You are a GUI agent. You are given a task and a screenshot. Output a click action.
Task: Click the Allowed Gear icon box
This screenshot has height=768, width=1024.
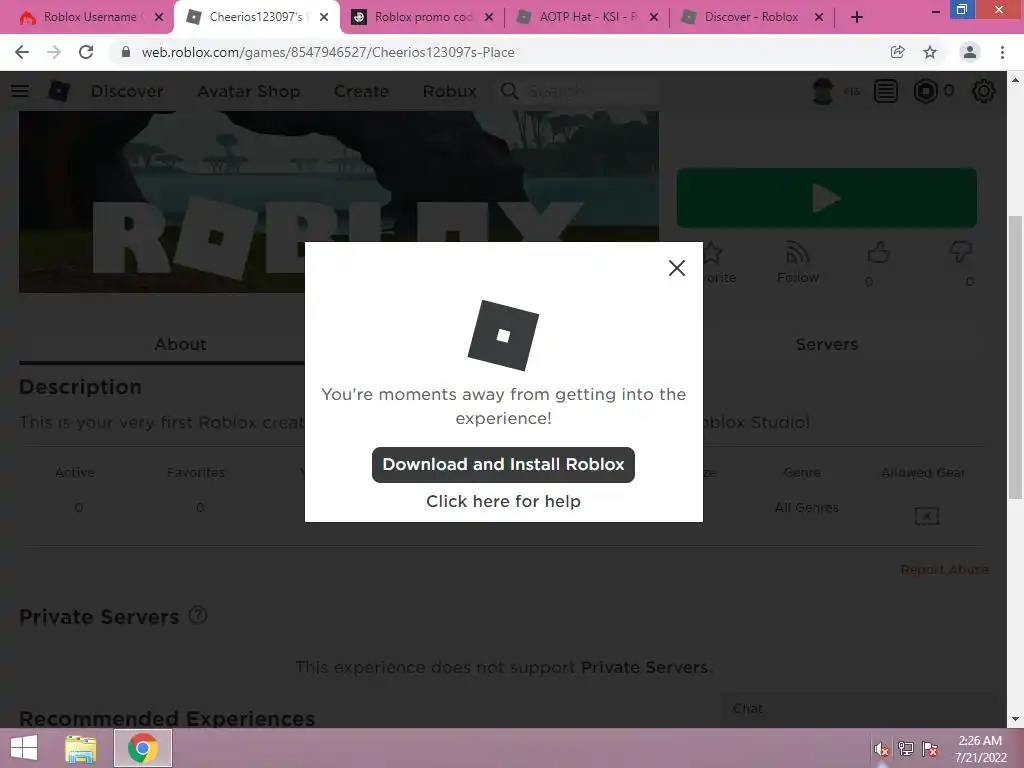pyautogui.click(x=927, y=515)
